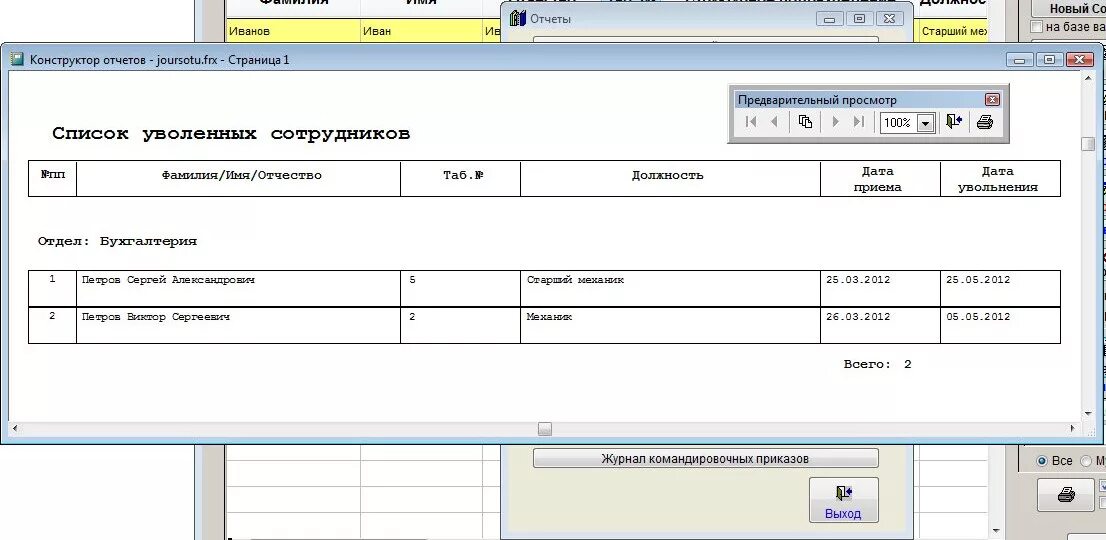Click the Конструктор отчетов window icon
The width and height of the screenshot is (1106, 540).
(17, 59)
